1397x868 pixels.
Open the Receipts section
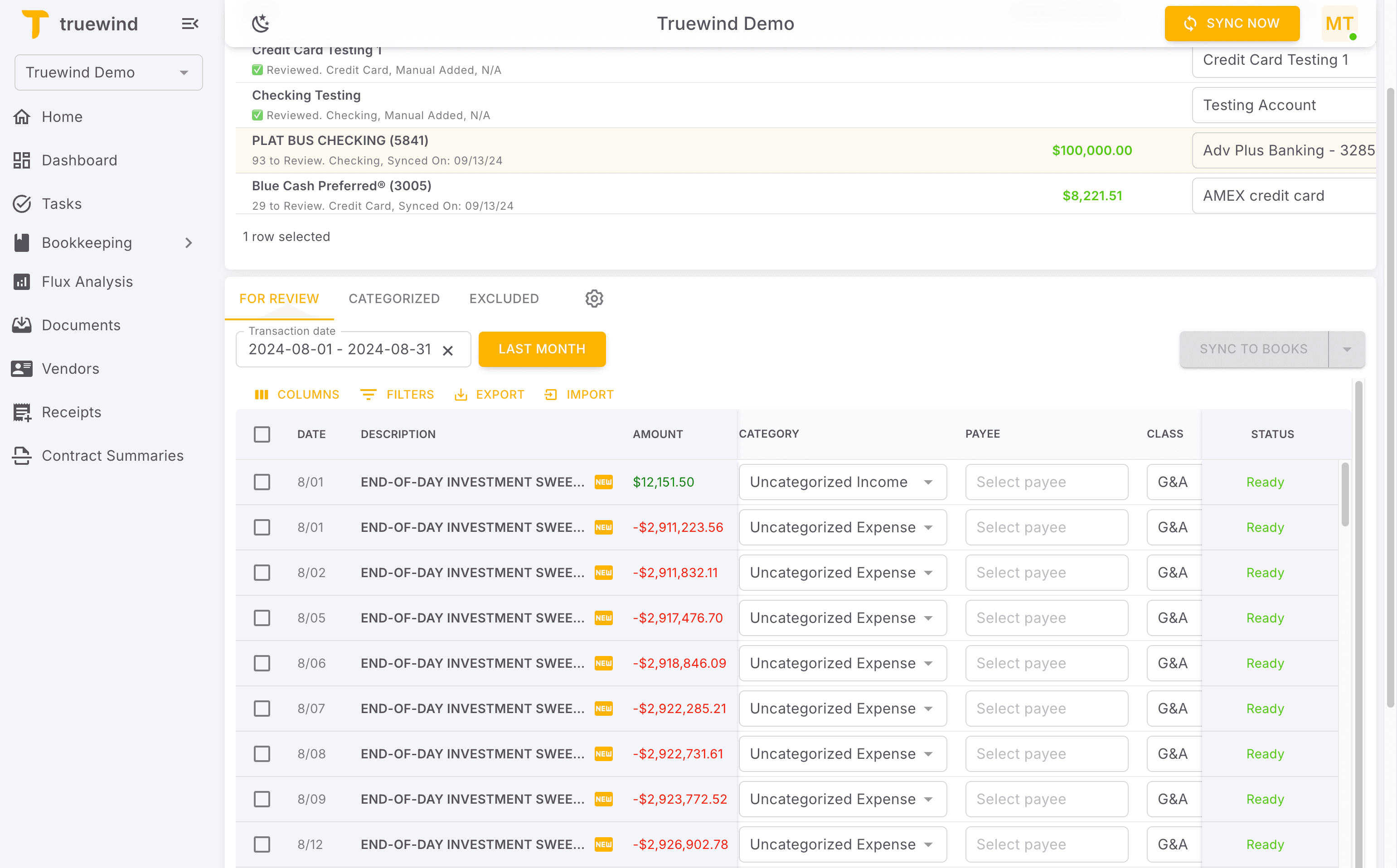click(71, 412)
